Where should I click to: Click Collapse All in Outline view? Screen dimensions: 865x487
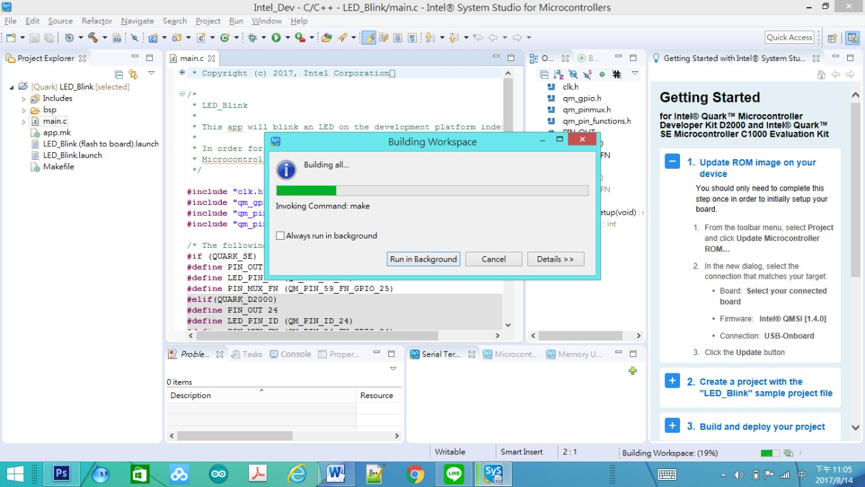click(x=544, y=74)
